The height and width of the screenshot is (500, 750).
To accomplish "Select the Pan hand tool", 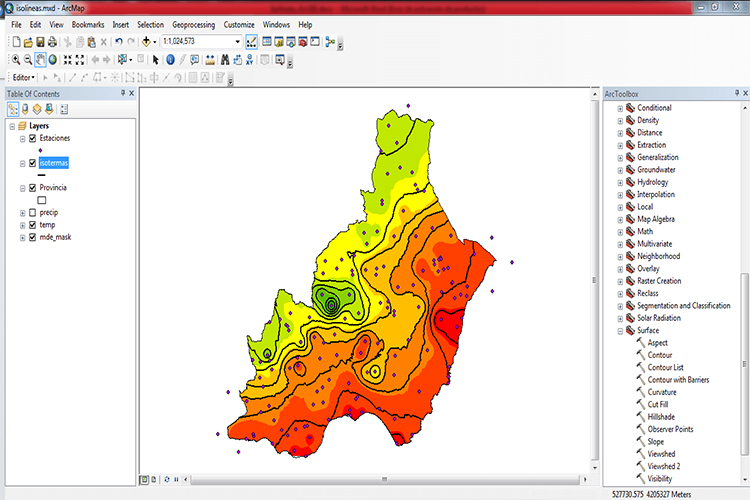I will (41, 60).
